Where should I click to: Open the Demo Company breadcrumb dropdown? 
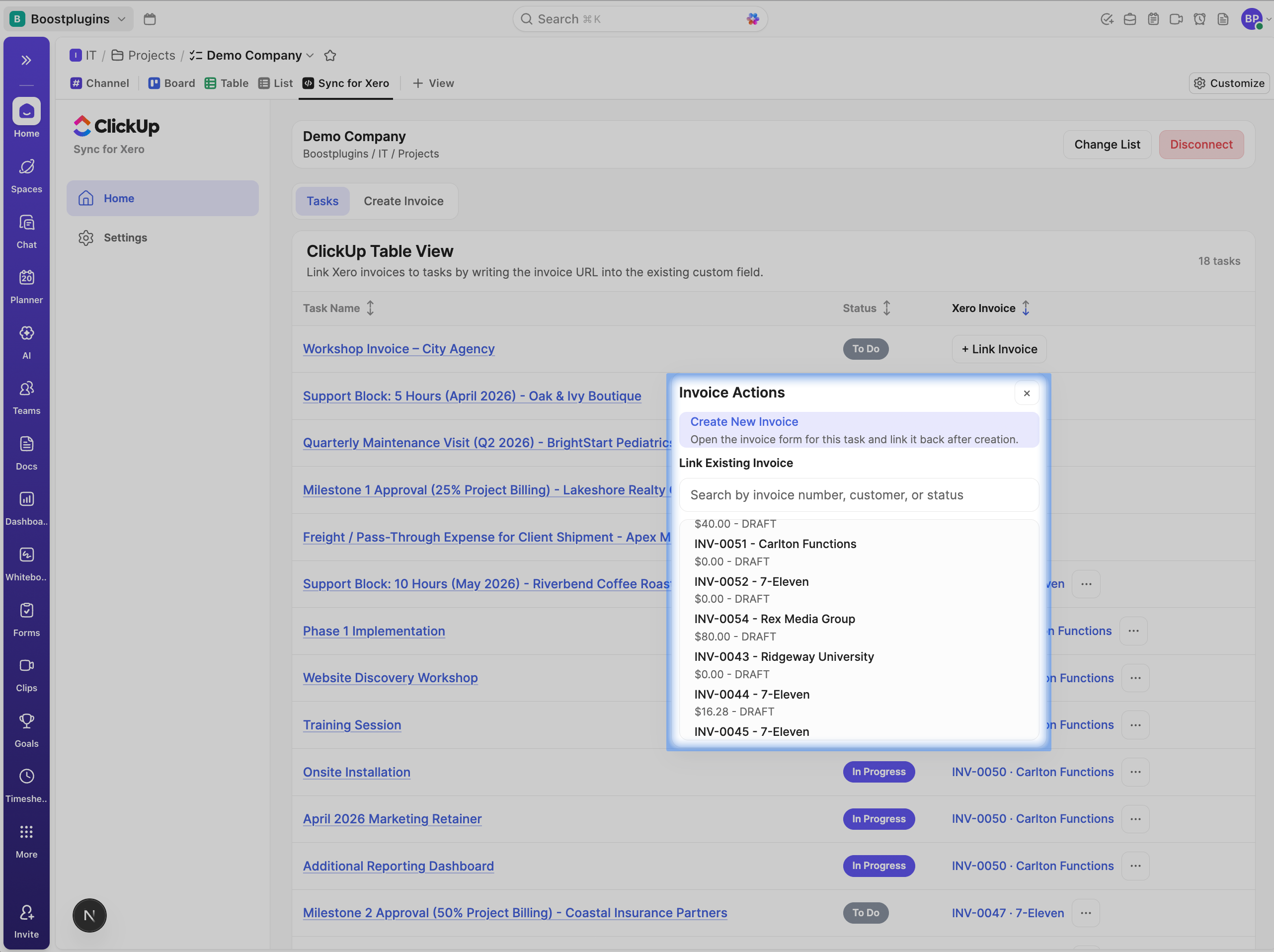pos(311,56)
